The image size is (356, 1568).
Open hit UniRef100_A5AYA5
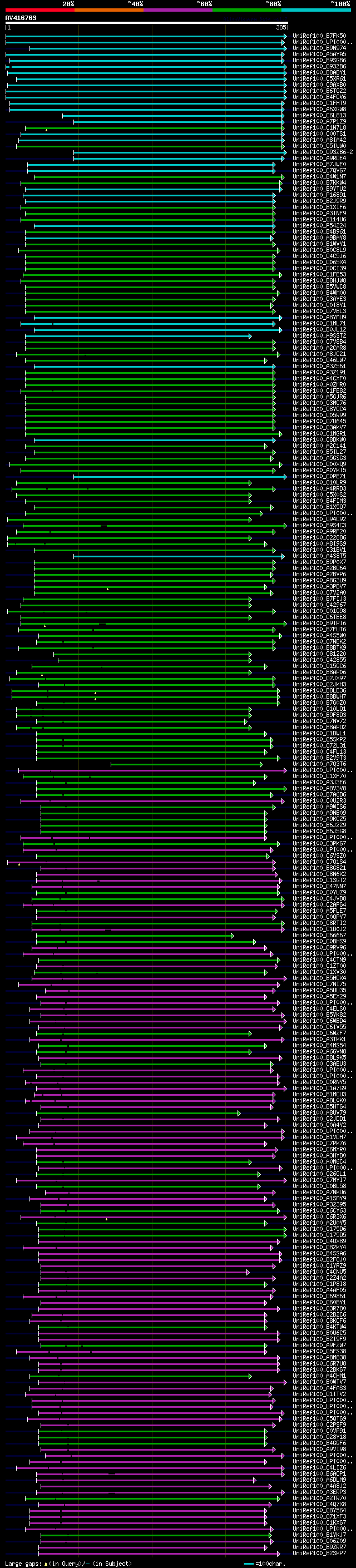pos(319,54)
